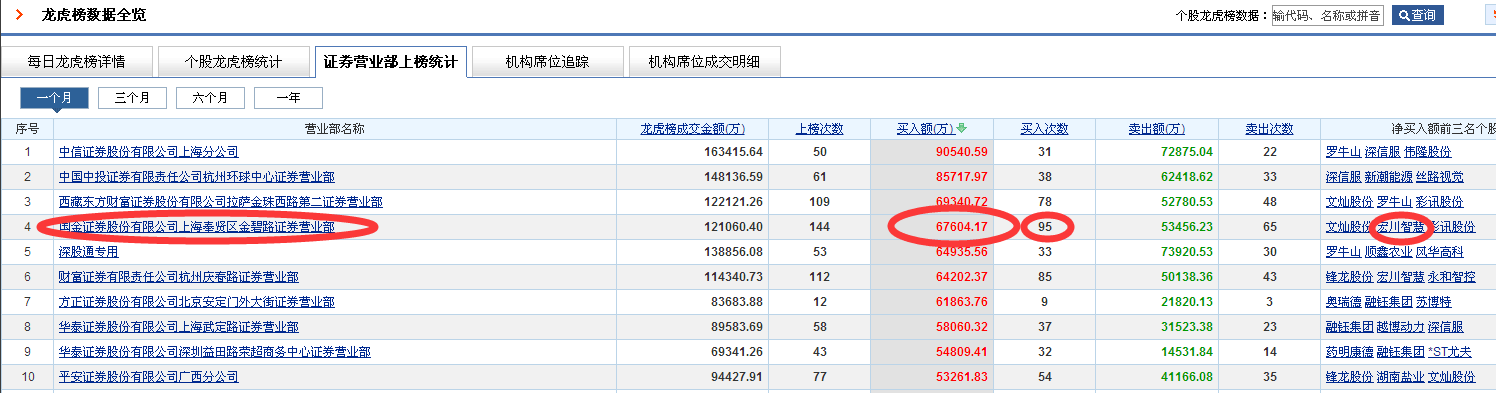Select the 证券营业部上榜统计 tab
This screenshot has width=1496, height=393.
point(390,62)
